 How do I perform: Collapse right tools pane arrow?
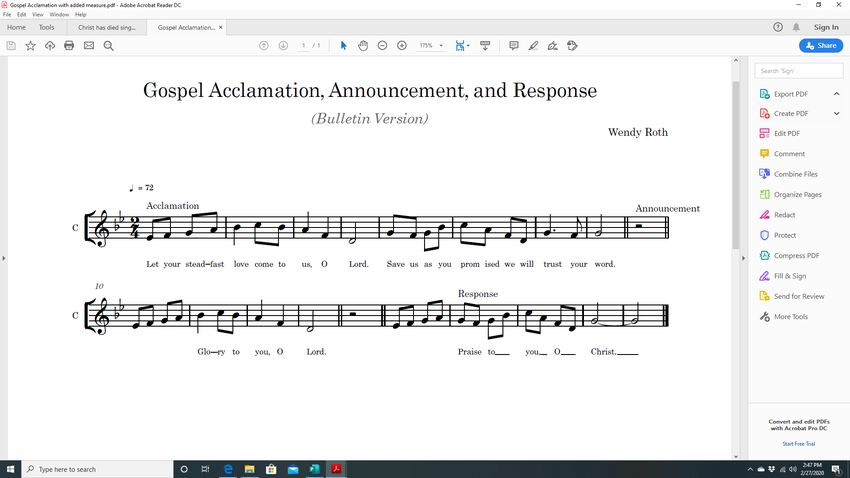tap(743, 258)
